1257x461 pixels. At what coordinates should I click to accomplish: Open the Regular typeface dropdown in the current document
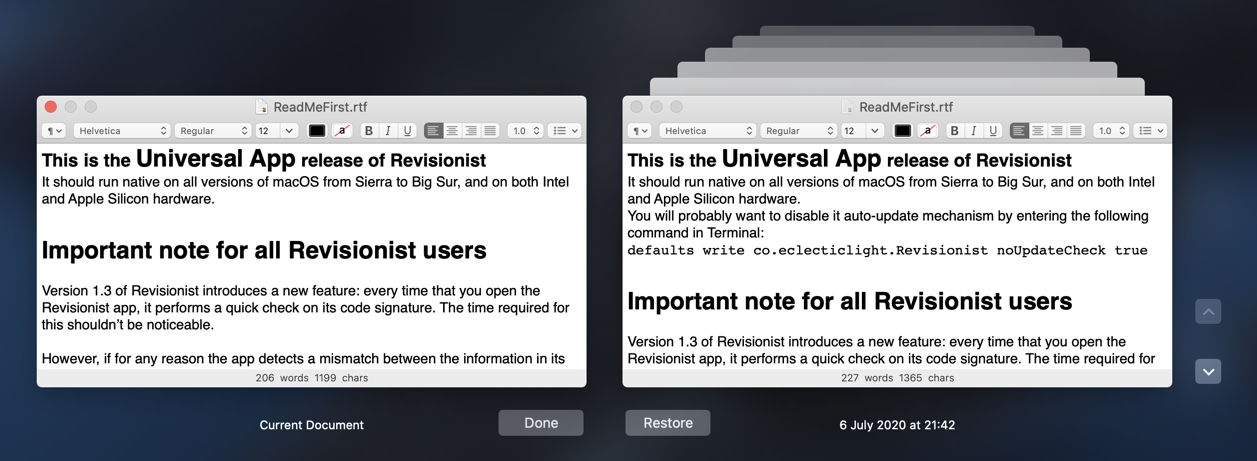(x=213, y=131)
